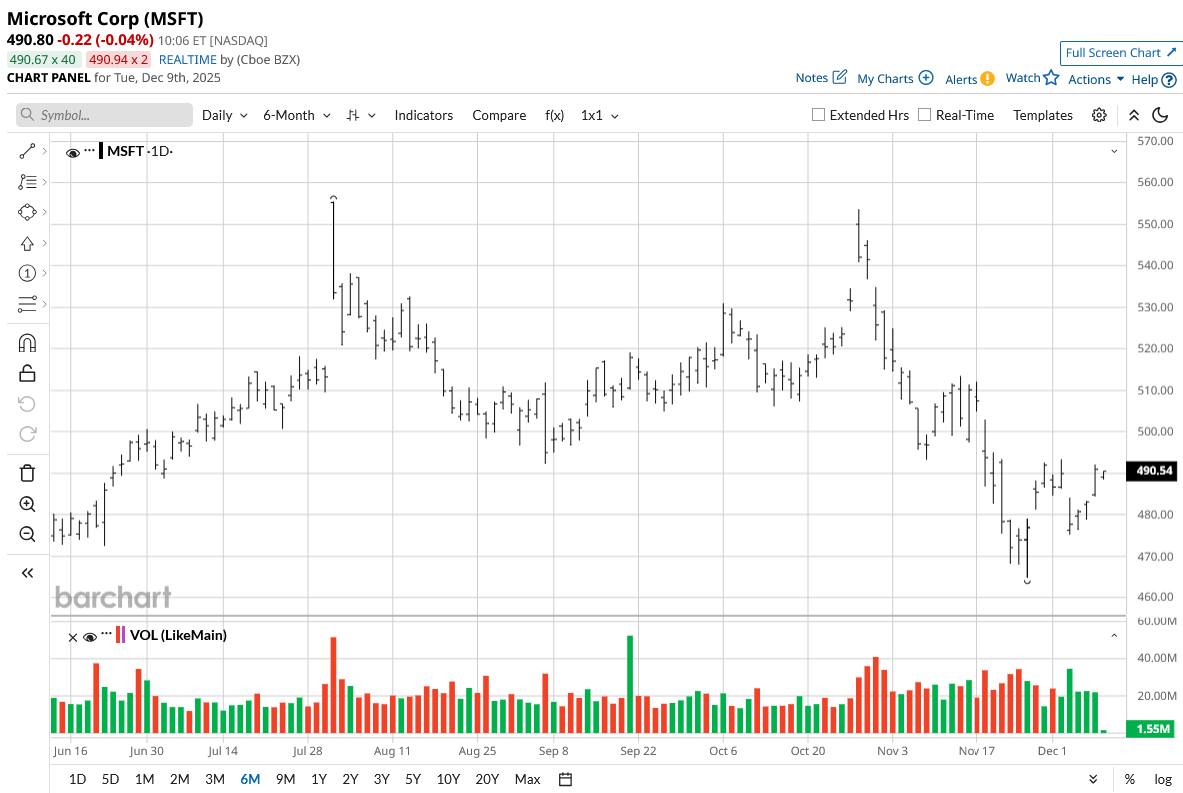Open Help question mark icon
Viewport: 1183px width, 793px height.
pos(1169,79)
